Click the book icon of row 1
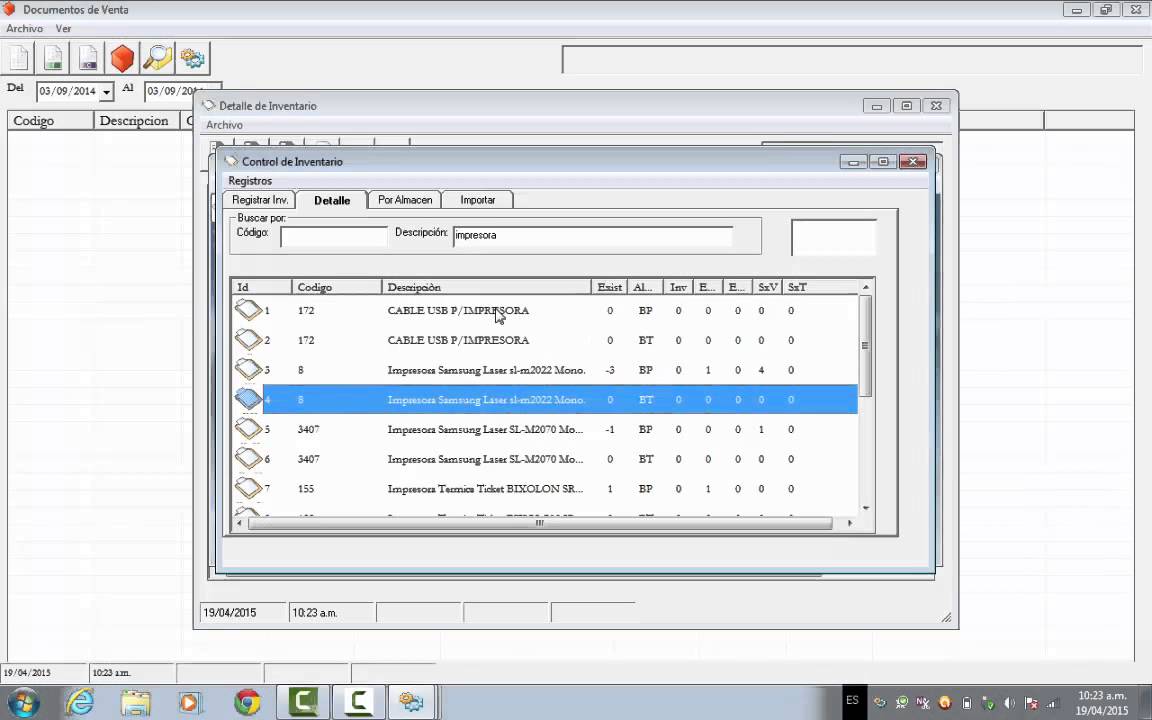This screenshot has height=720, width=1152. [x=248, y=309]
